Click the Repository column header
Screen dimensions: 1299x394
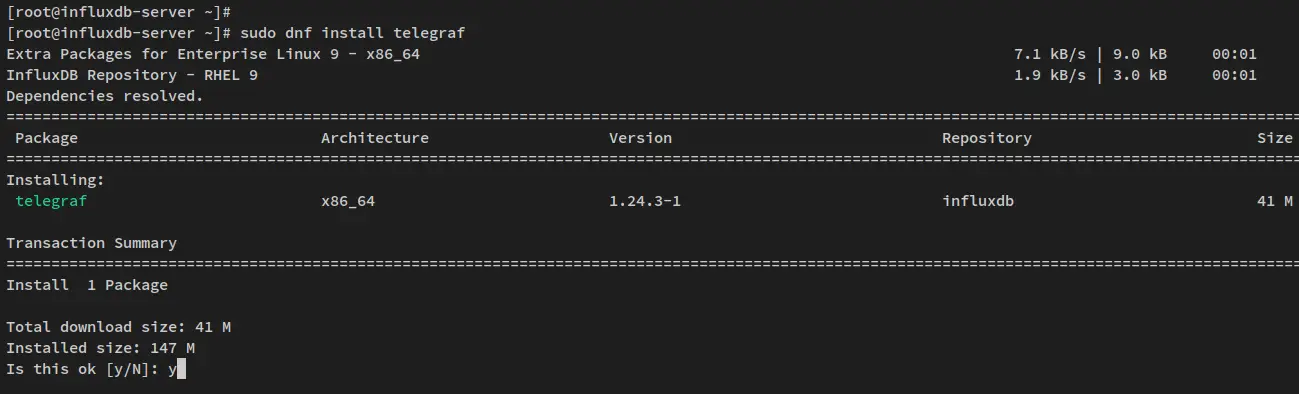[987, 138]
